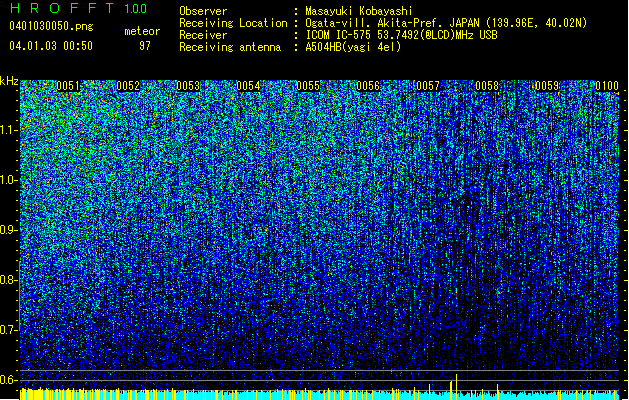Click the version number 1.0.0
Image resolution: width=629 pixels, height=400 pixels.
click(136, 8)
